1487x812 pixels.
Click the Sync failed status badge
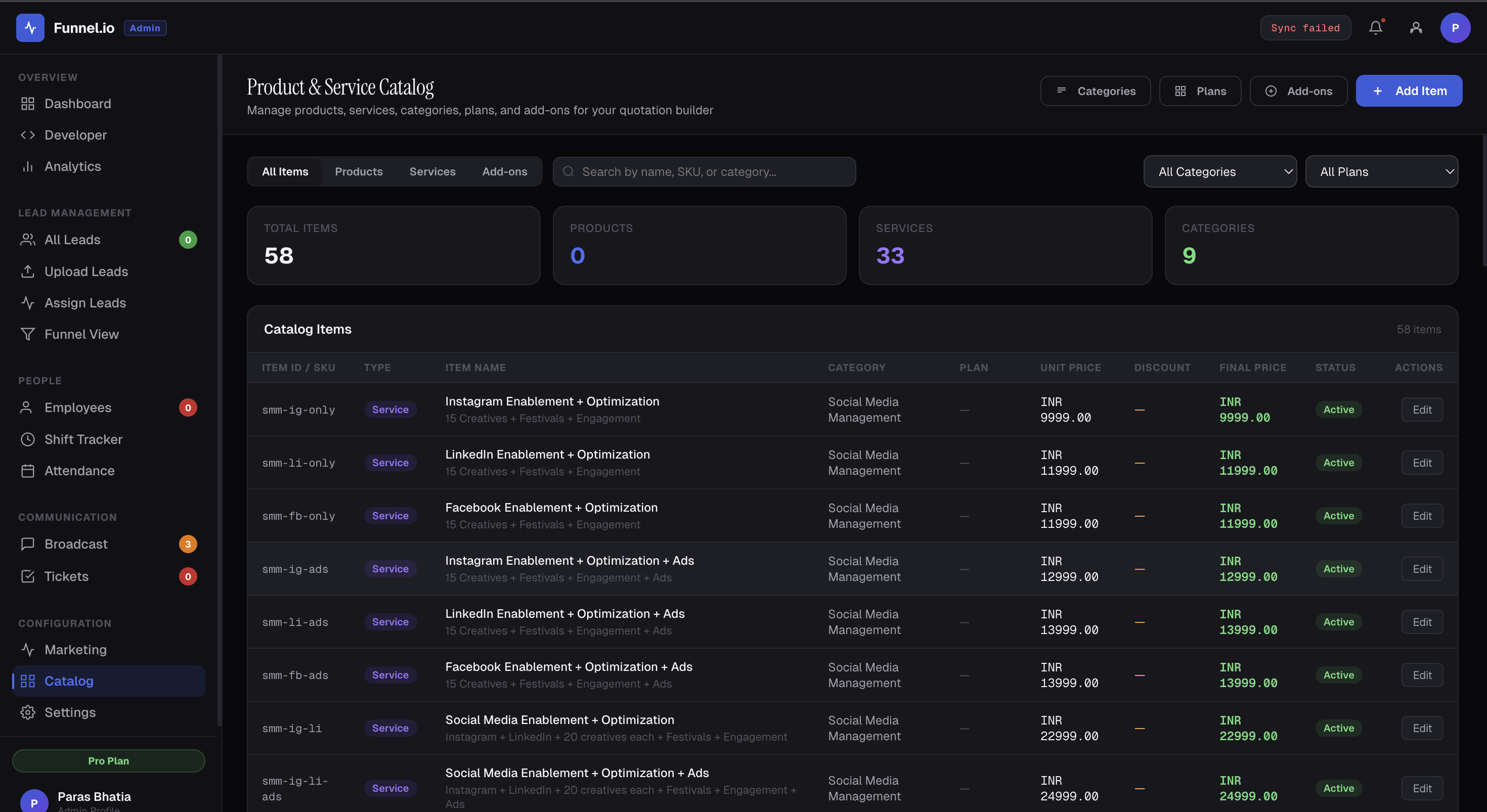pyautogui.click(x=1305, y=28)
